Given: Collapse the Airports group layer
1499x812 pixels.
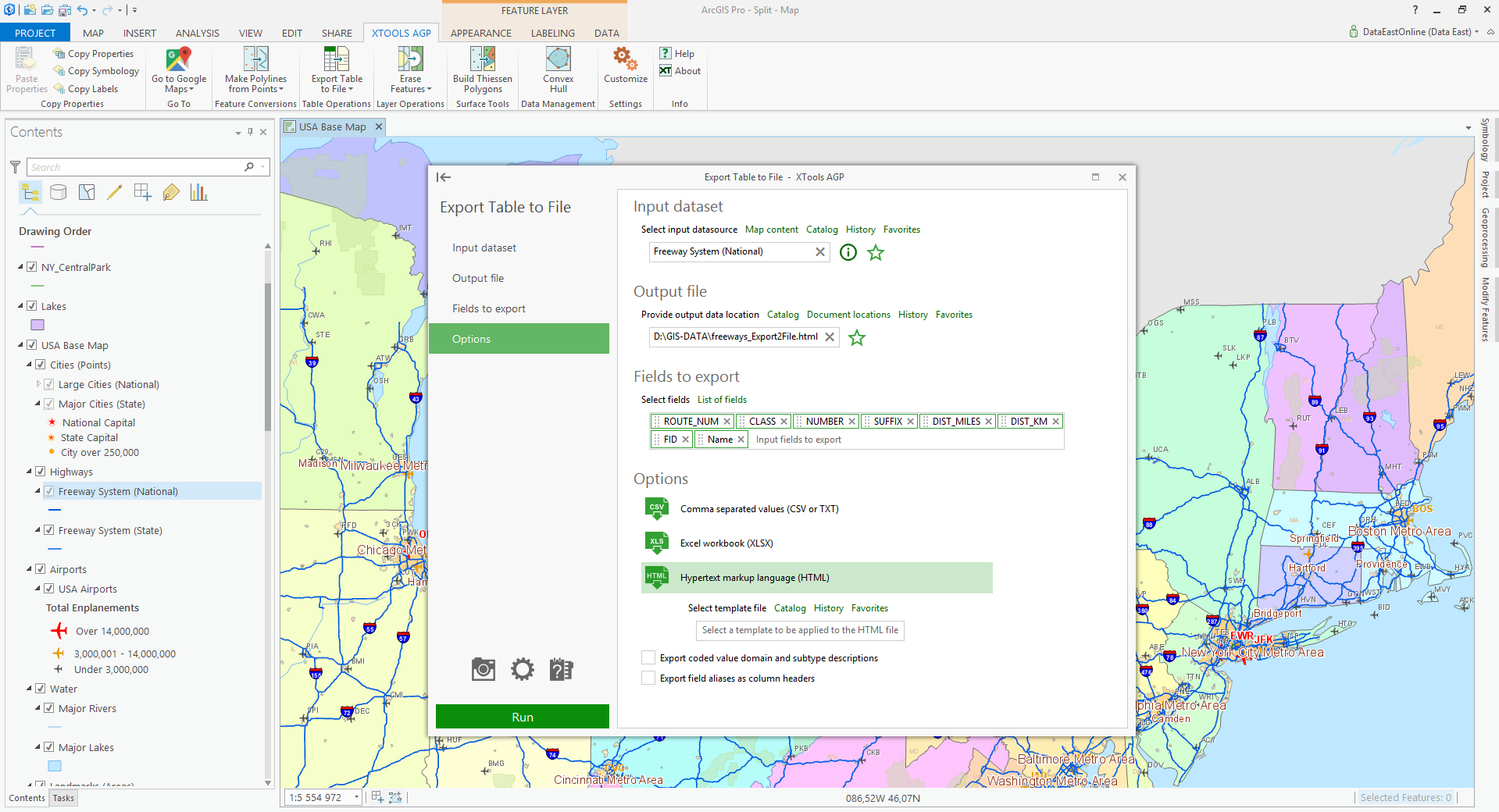Looking at the screenshot, I should tap(29, 569).
